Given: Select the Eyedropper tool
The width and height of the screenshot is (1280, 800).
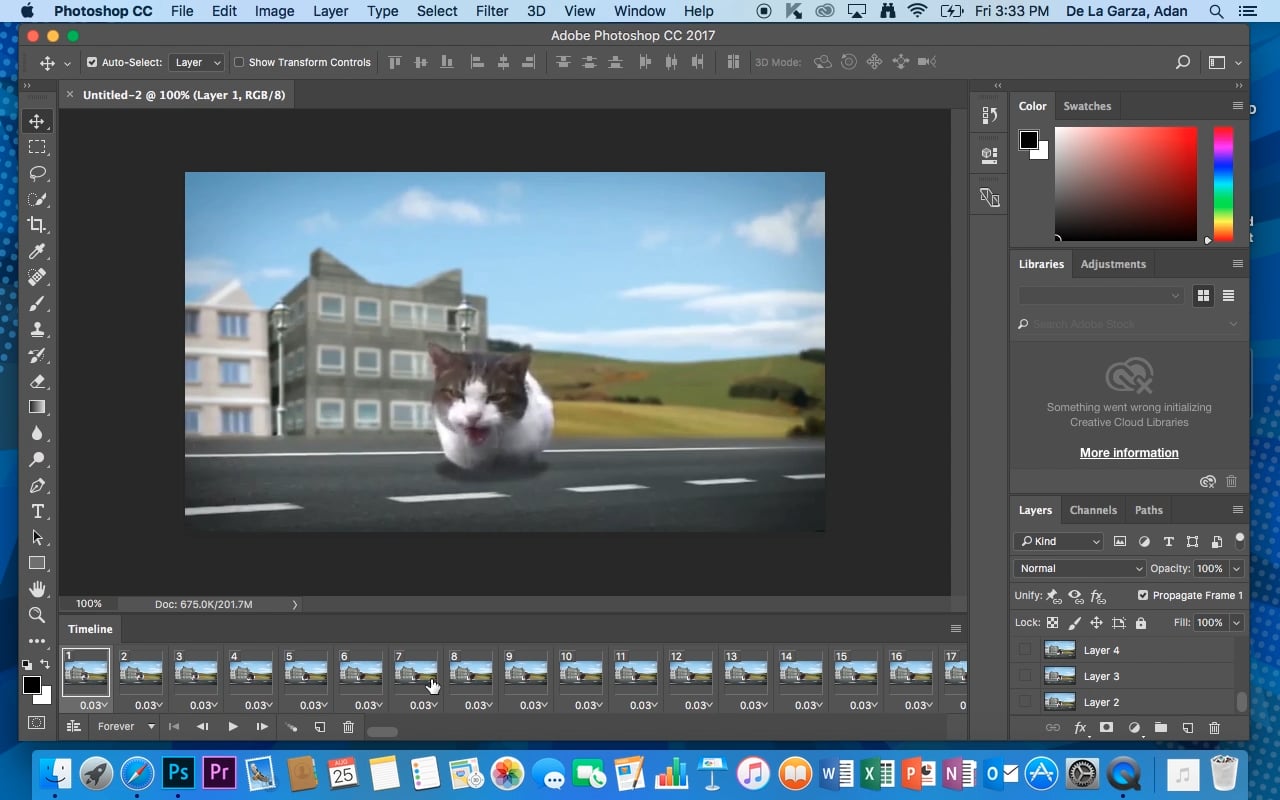Looking at the screenshot, I should pos(37,251).
